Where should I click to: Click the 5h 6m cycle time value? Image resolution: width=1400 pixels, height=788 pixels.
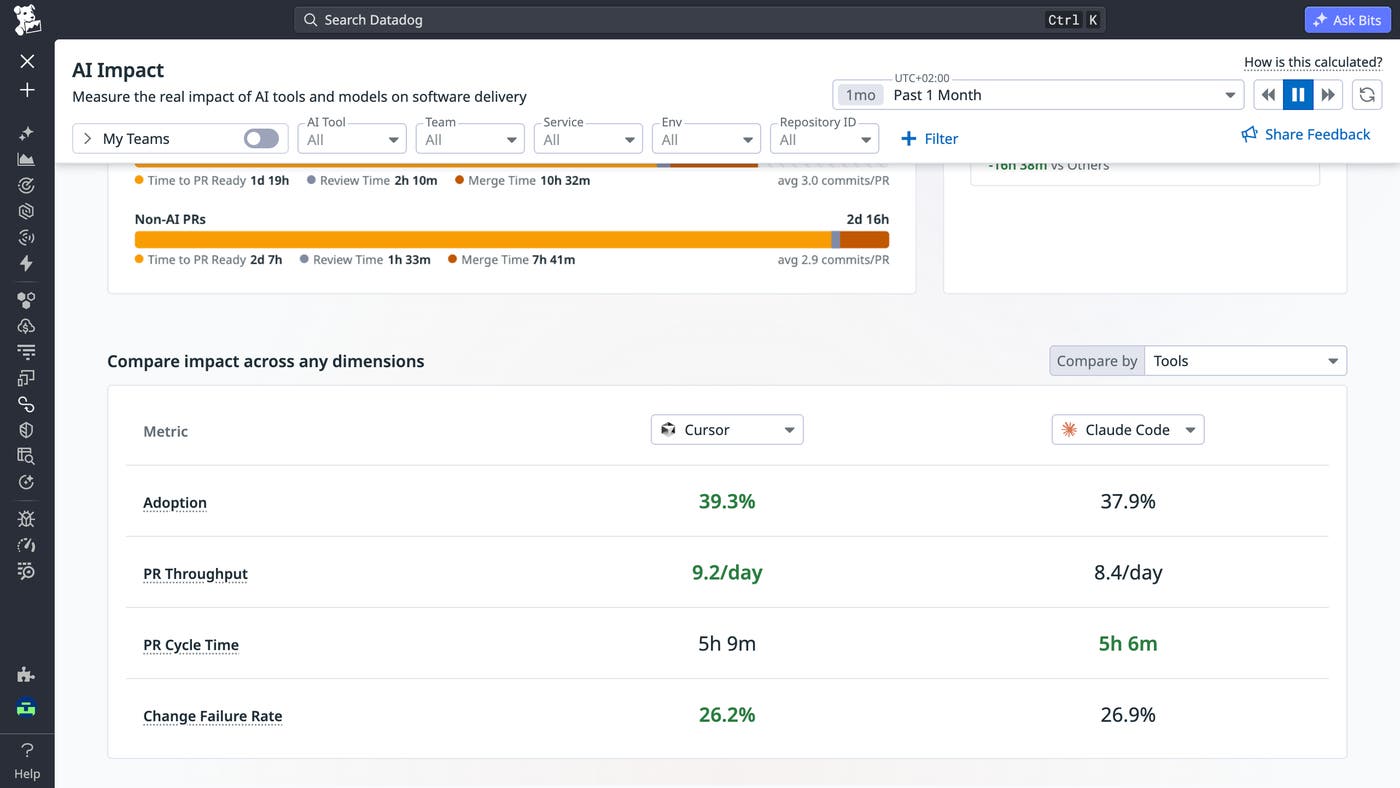(1128, 643)
